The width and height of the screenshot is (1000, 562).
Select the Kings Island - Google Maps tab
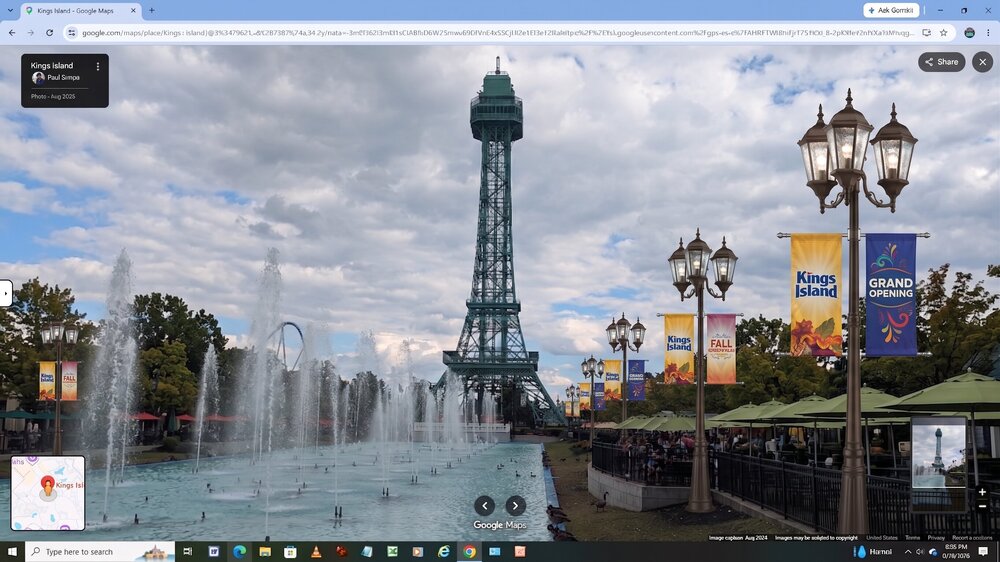coord(80,10)
